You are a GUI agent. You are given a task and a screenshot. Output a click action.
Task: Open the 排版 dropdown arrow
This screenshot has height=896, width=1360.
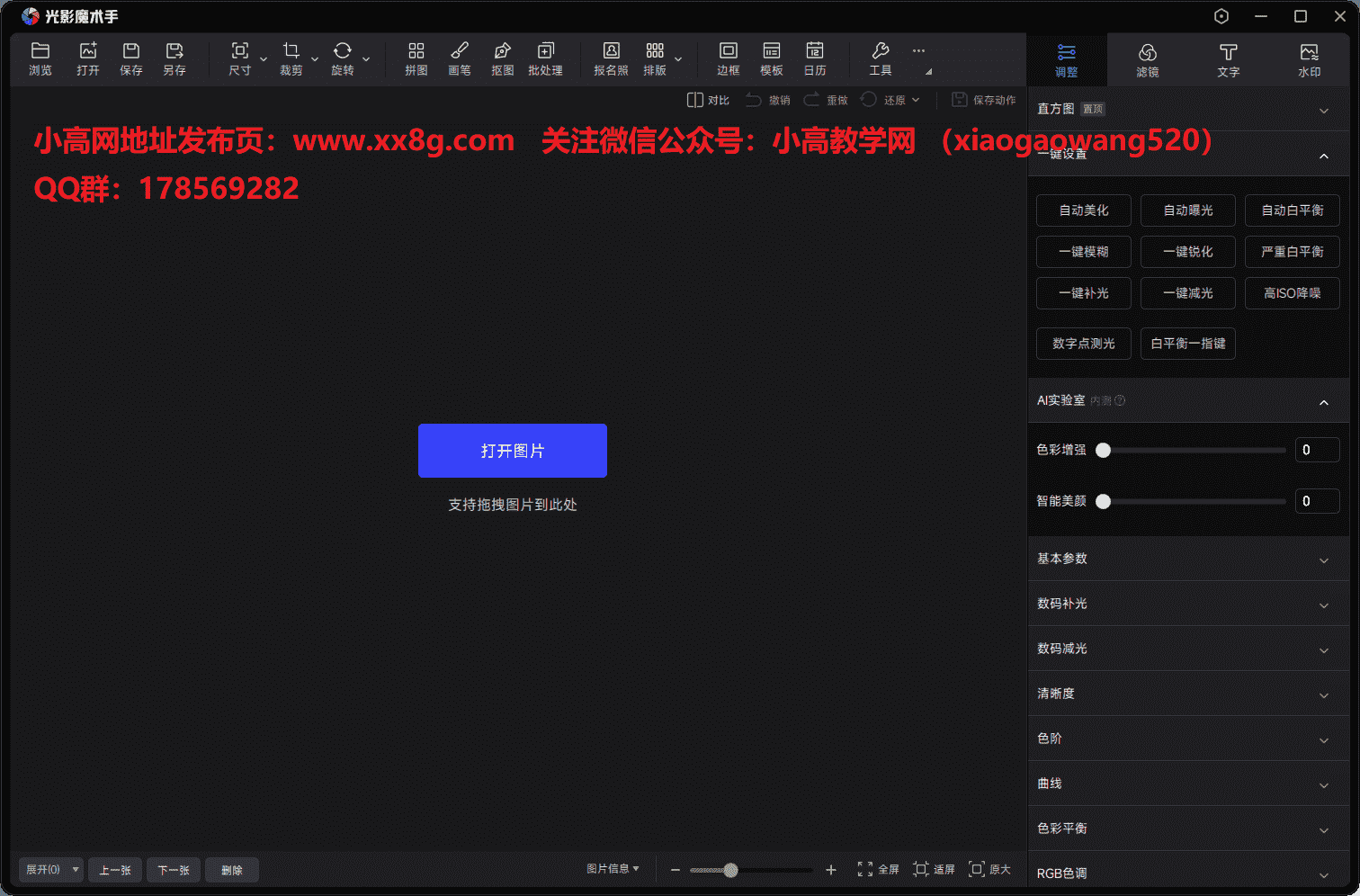click(678, 59)
